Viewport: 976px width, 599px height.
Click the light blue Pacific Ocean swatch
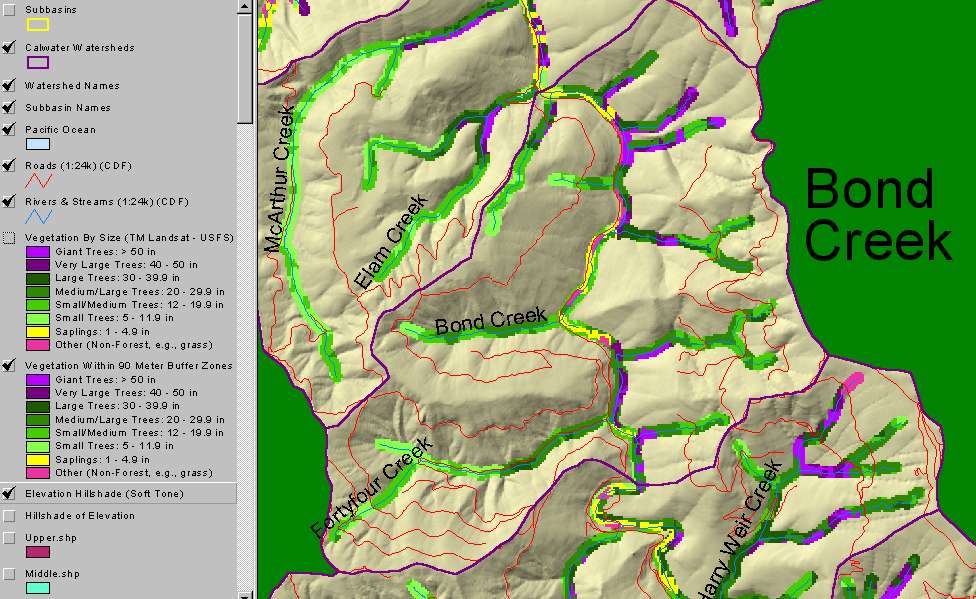pos(37,144)
